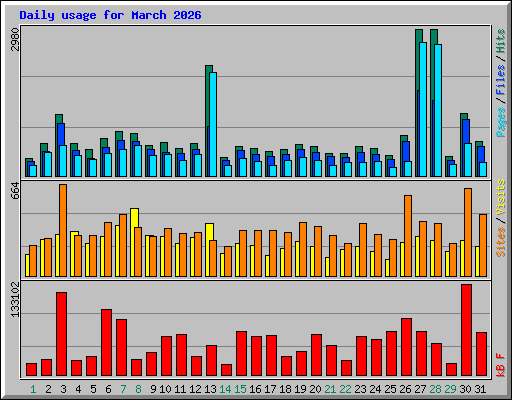
Task: Click day label 15 on the x-axis
Action: (240, 389)
